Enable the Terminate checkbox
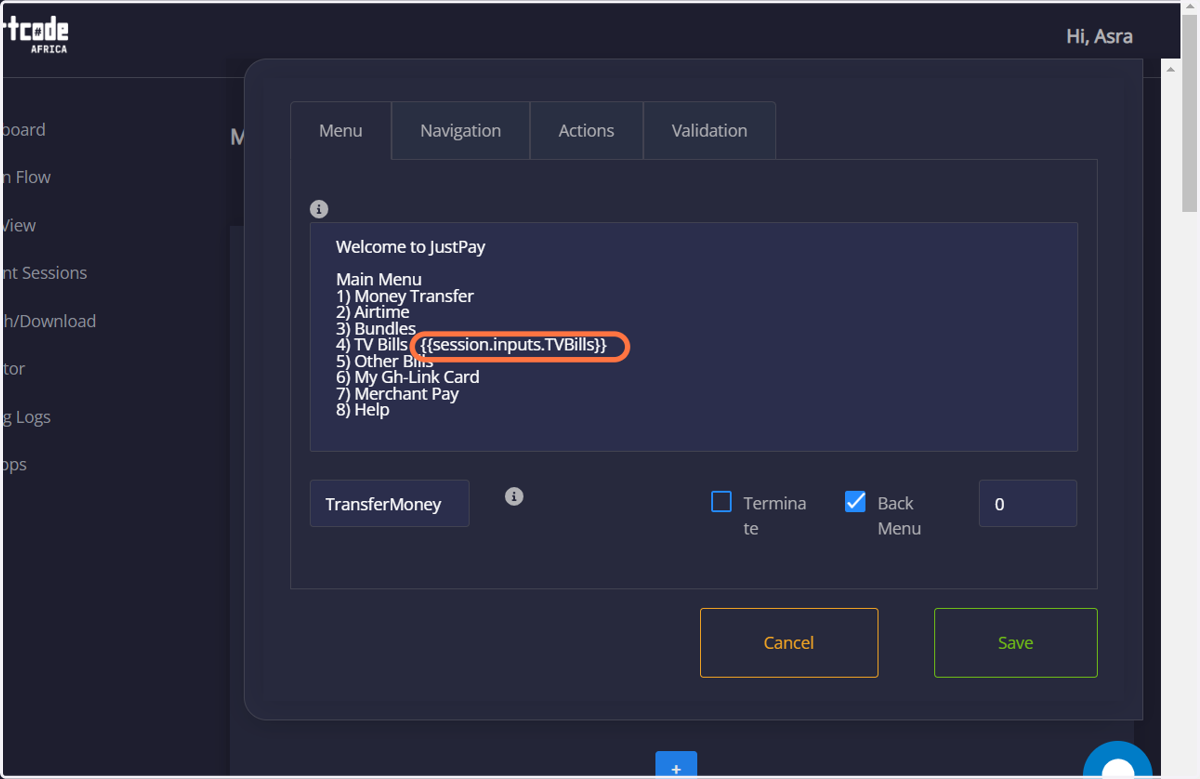 point(721,502)
